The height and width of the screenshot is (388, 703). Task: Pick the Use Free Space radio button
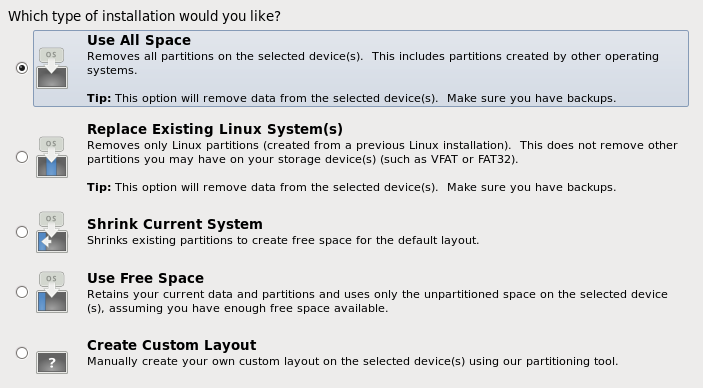(x=22, y=292)
